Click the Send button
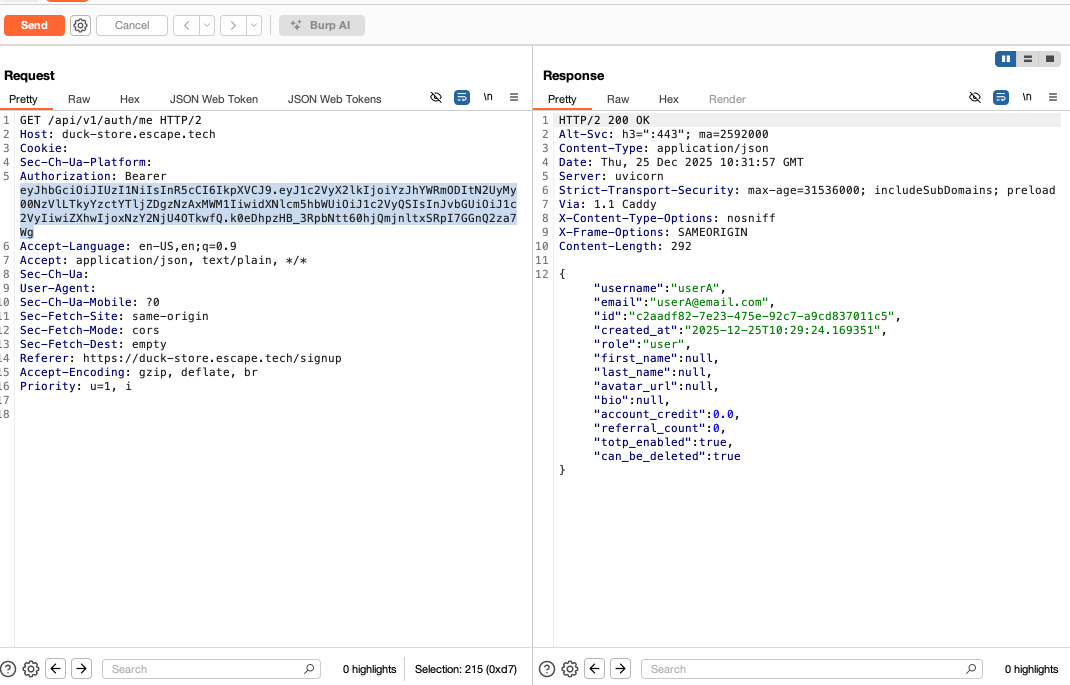The width and height of the screenshot is (1070, 685). pos(34,25)
